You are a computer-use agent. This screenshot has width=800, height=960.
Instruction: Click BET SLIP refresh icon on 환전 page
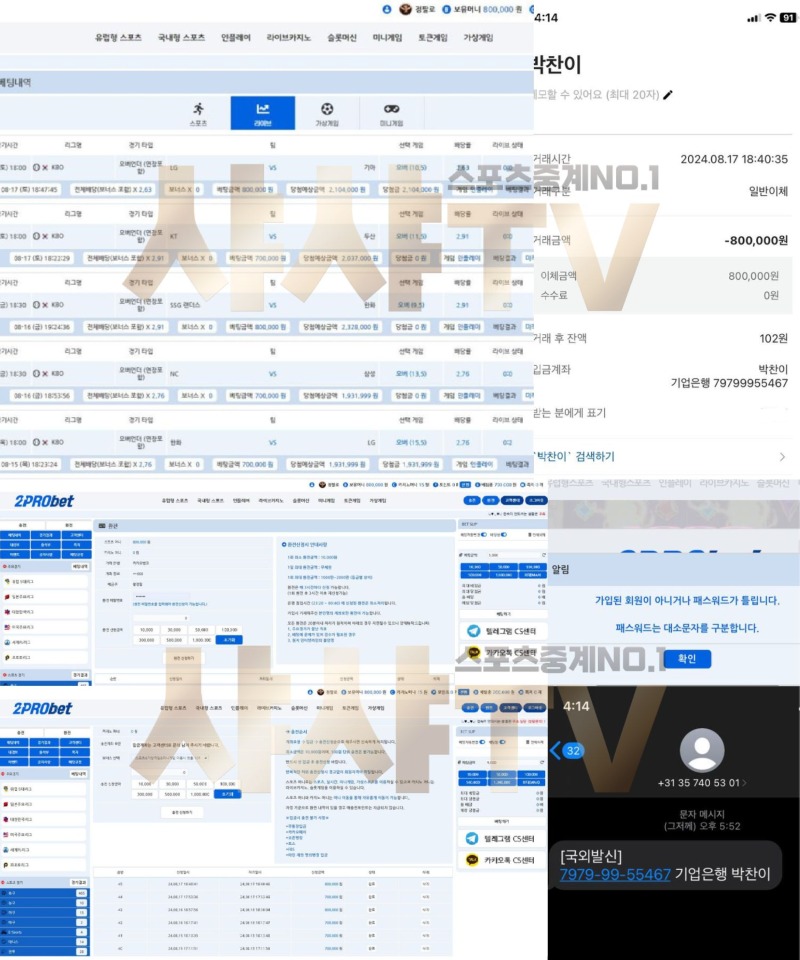coord(543,555)
